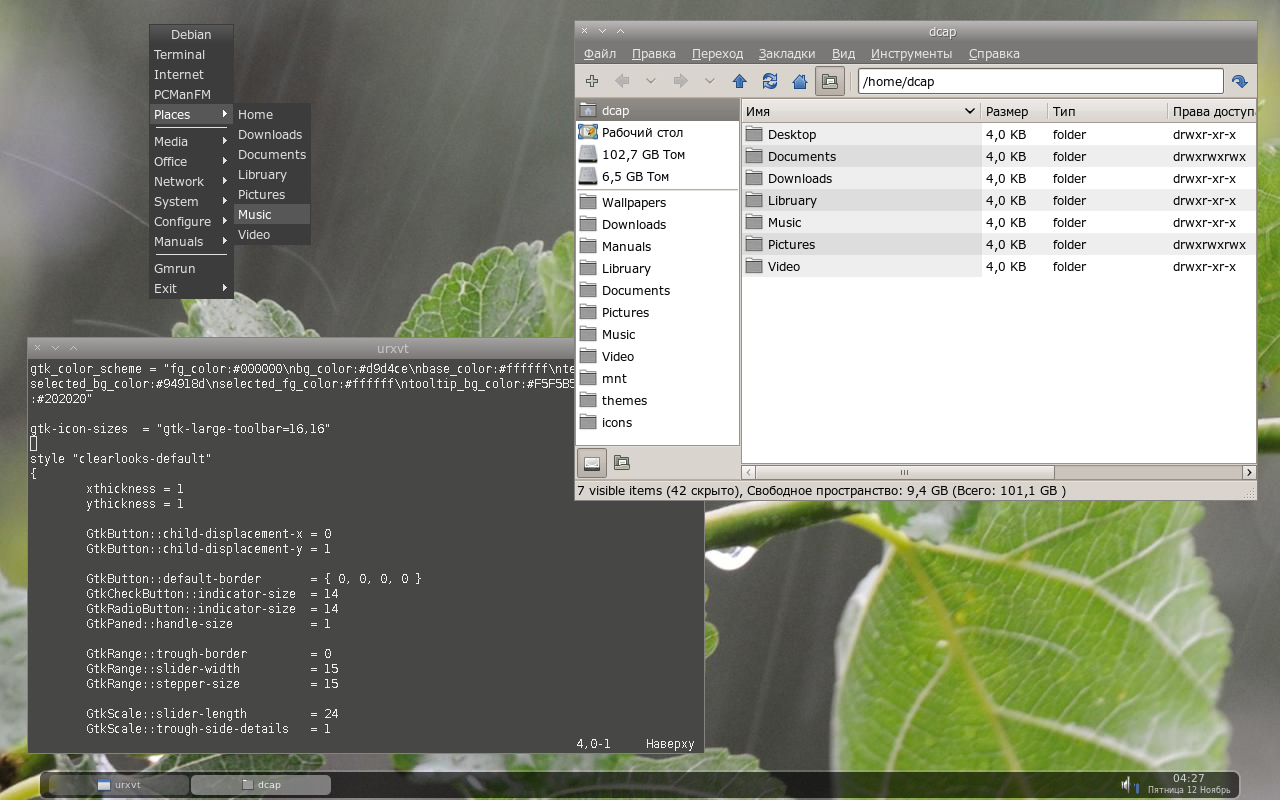Expand the Network submenu in the Debian menu
Viewport: 1280px width, 800px height.
click(x=191, y=181)
